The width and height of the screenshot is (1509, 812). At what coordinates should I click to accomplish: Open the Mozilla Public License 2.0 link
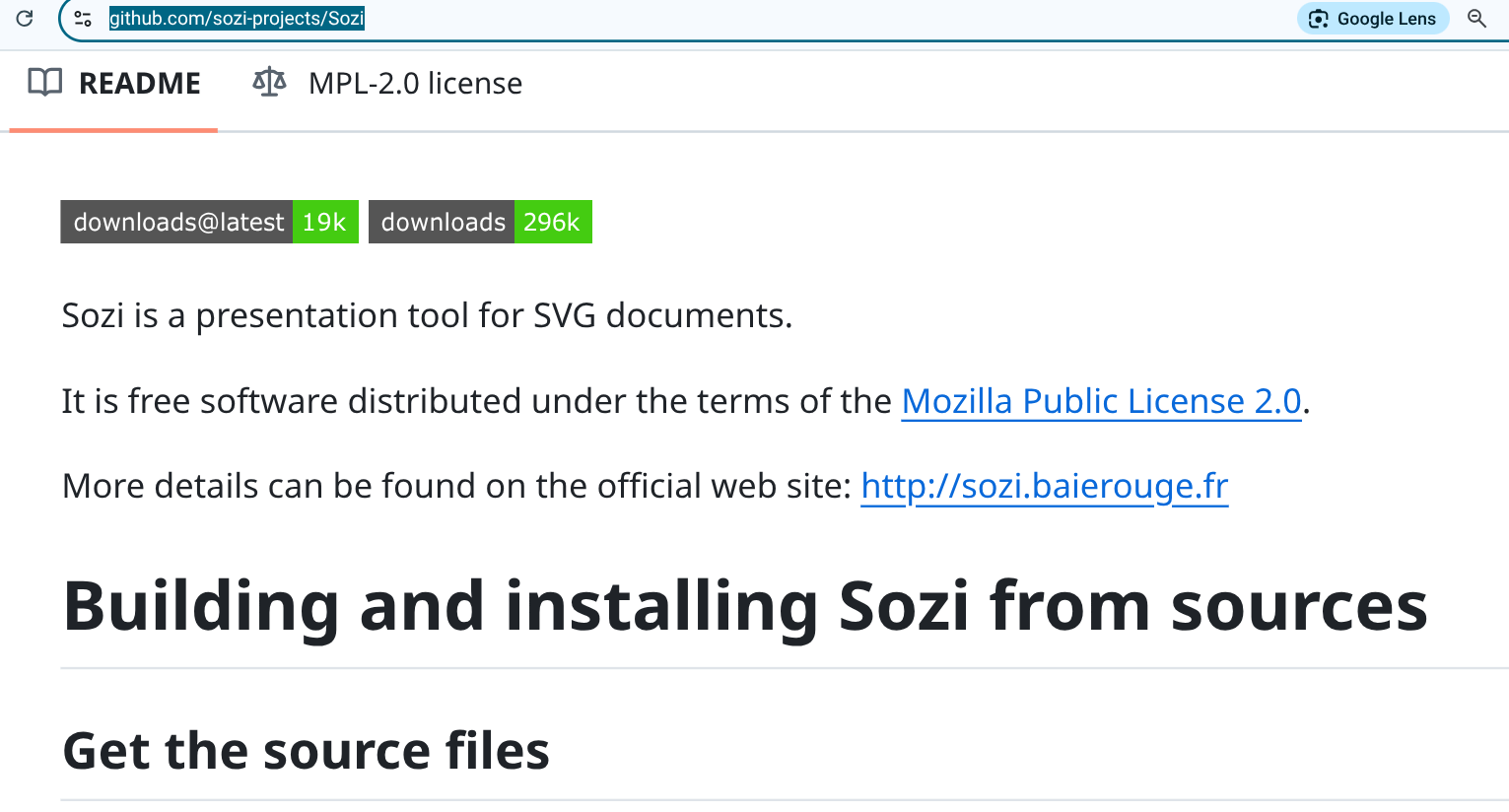pos(1102,401)
